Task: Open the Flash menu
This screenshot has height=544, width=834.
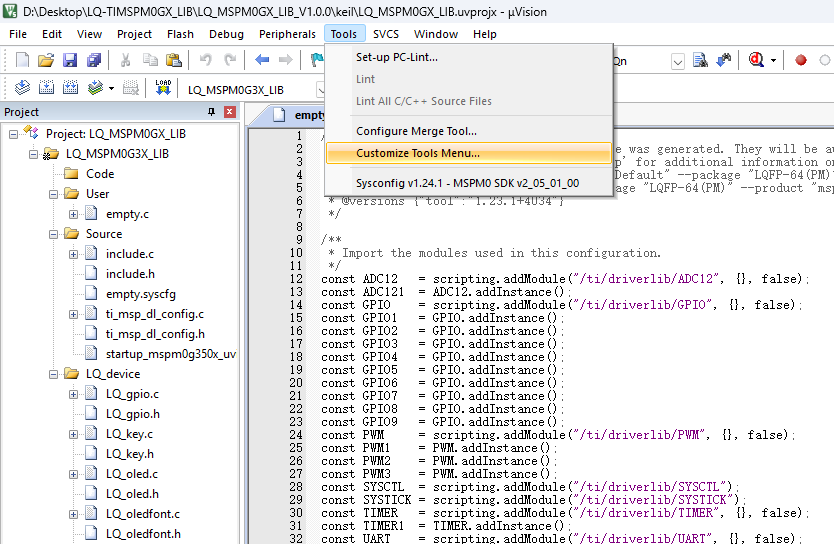Action: 180,34
